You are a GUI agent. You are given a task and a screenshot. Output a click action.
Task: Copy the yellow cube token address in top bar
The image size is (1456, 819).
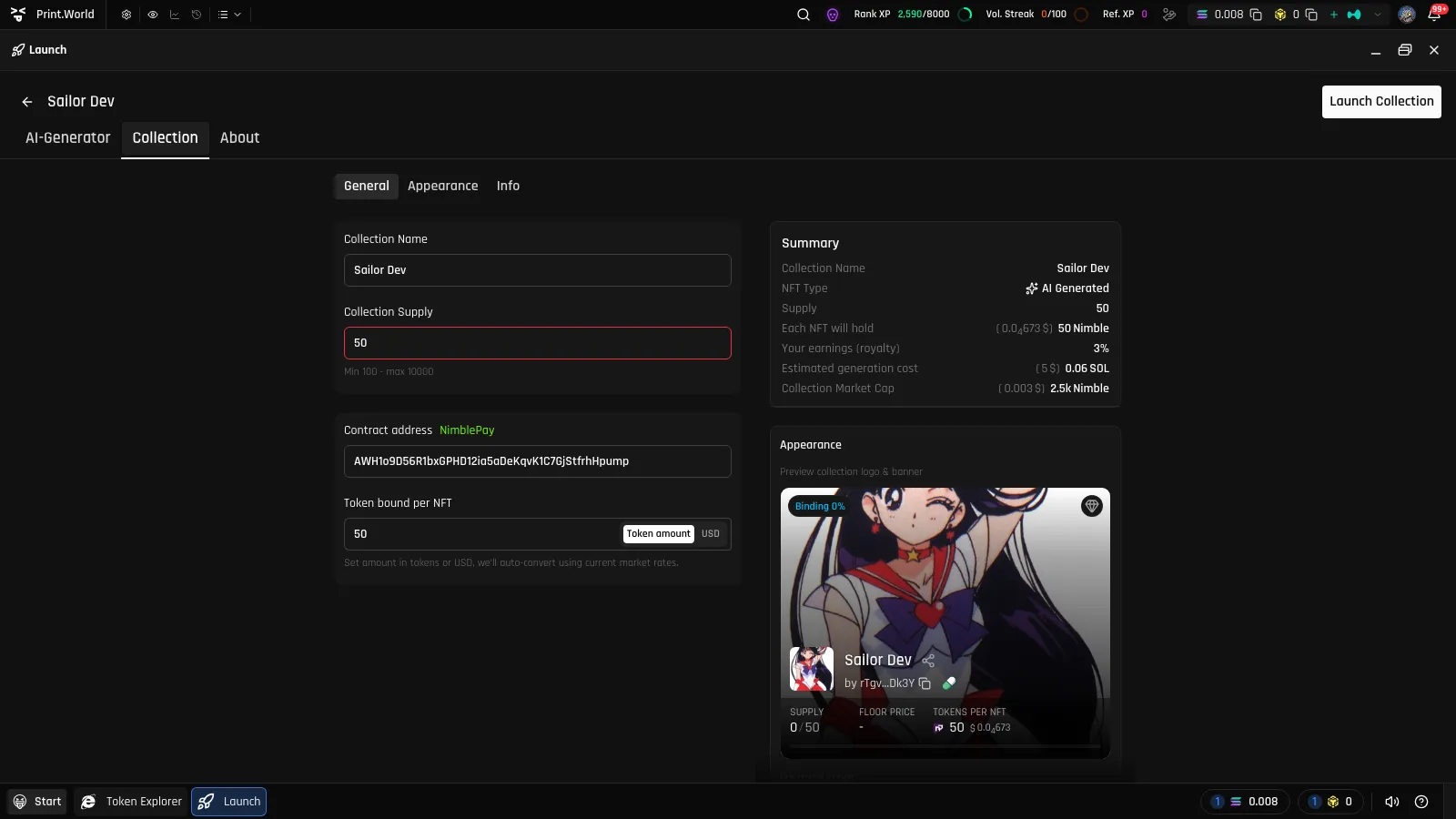[1311, 15]
